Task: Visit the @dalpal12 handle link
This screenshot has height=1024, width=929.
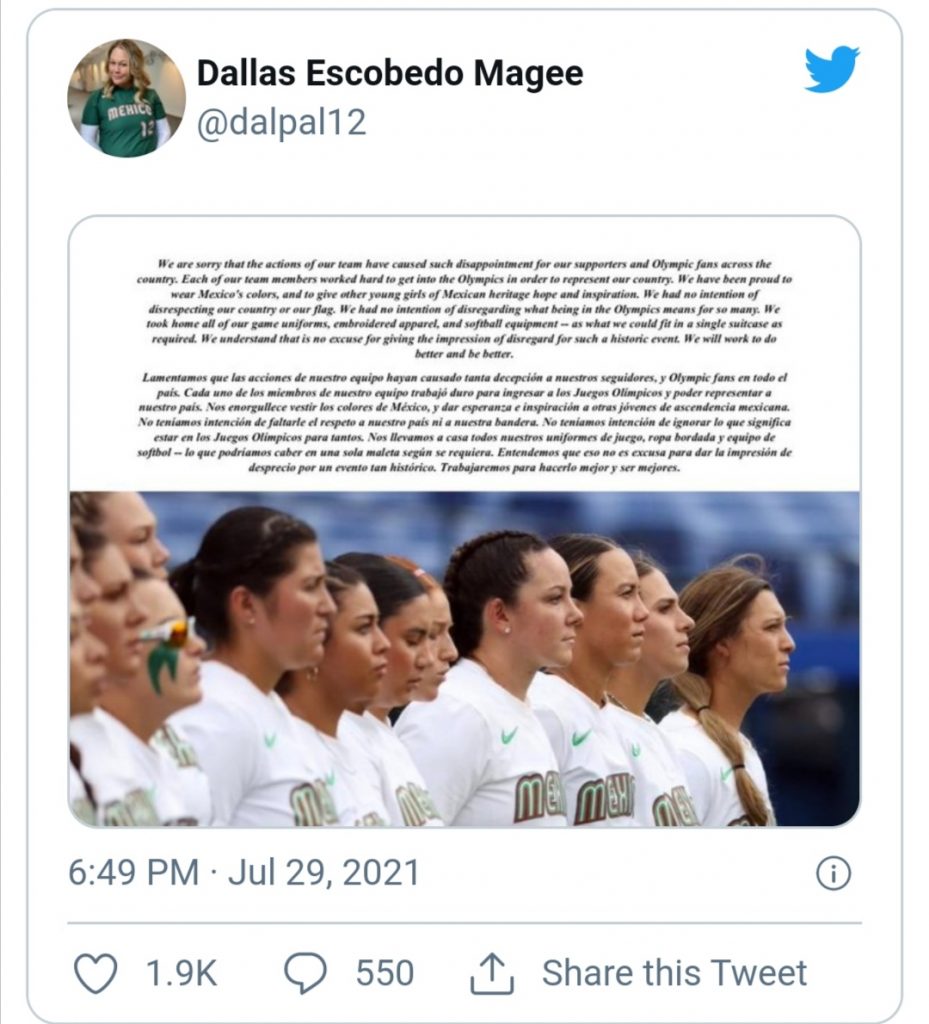Action: pyautogui.click(x=281, y=123)
